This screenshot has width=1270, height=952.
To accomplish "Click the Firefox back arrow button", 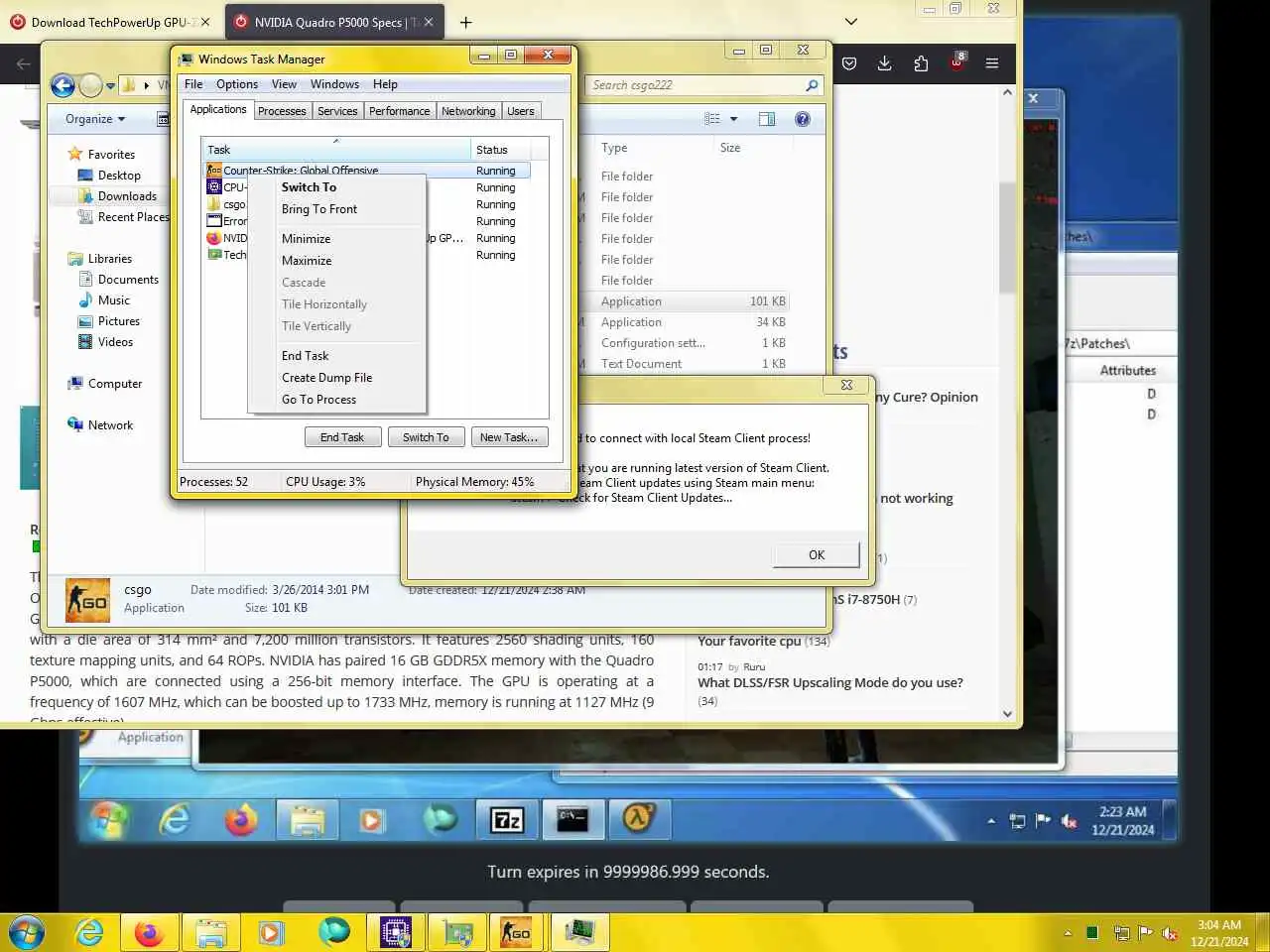I will [24, 63].
